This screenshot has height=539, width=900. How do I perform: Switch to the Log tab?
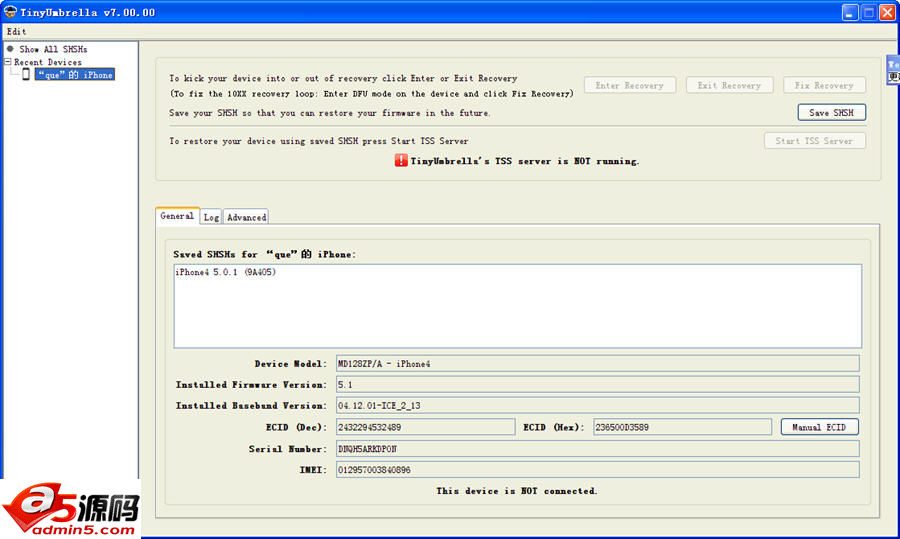click(211, 217)
